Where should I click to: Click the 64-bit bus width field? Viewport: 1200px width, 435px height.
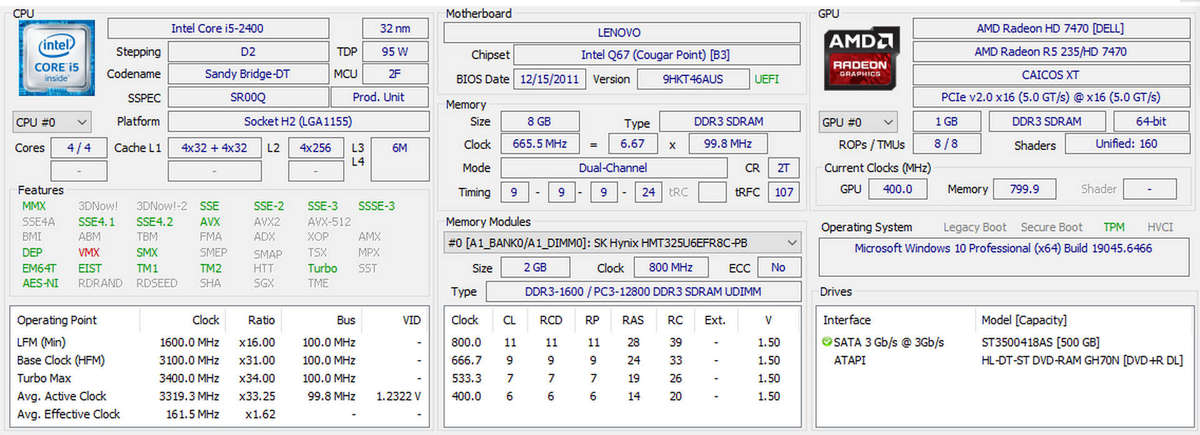pos(1151,121)
